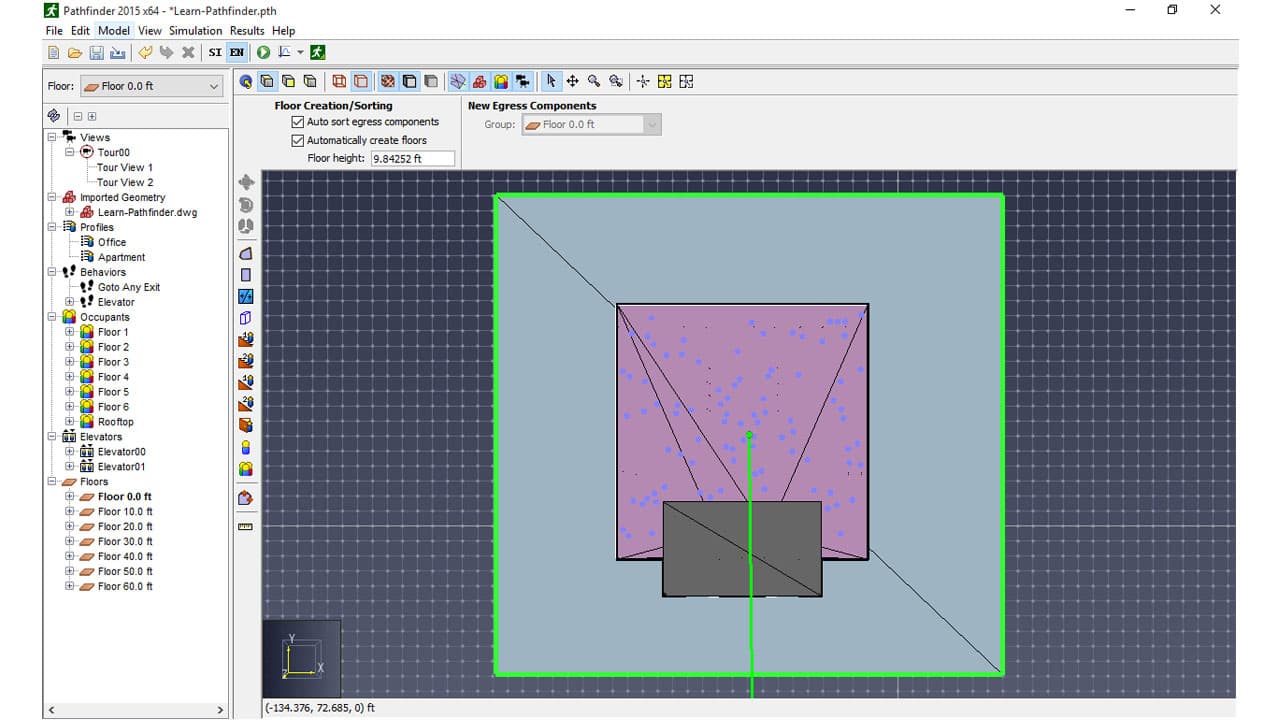Screen dimensions: 1280x720
Task: Click the Run Simulation green play button
Action: [264, 52]
